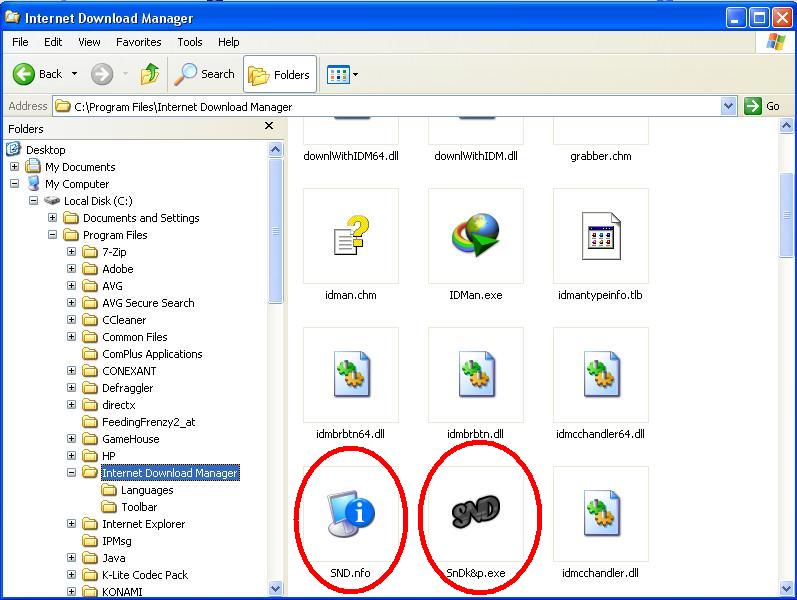Open the Help menu
The width and height of the screenshot is (797, 600).
[229, 42]
